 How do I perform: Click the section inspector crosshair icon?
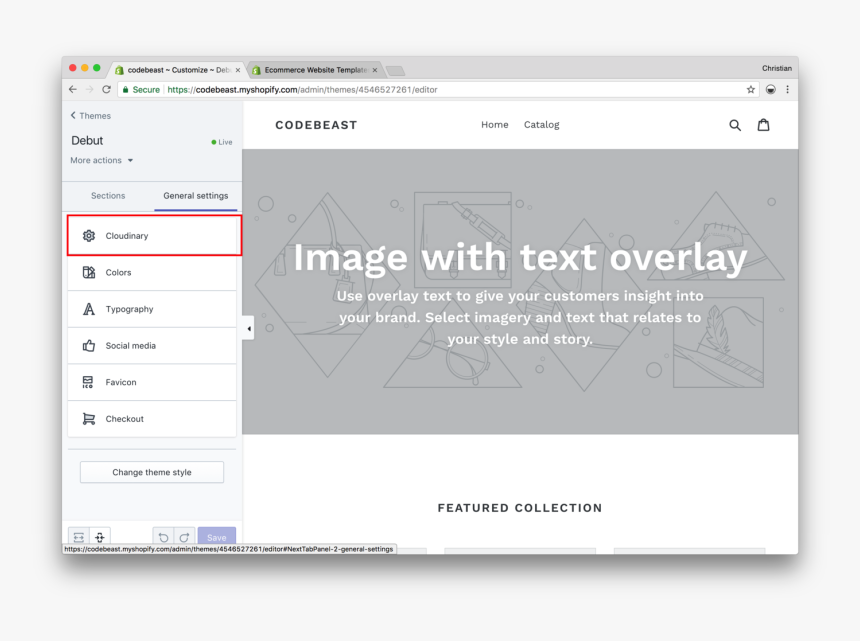pyautogui.click(x=100, y=537)
